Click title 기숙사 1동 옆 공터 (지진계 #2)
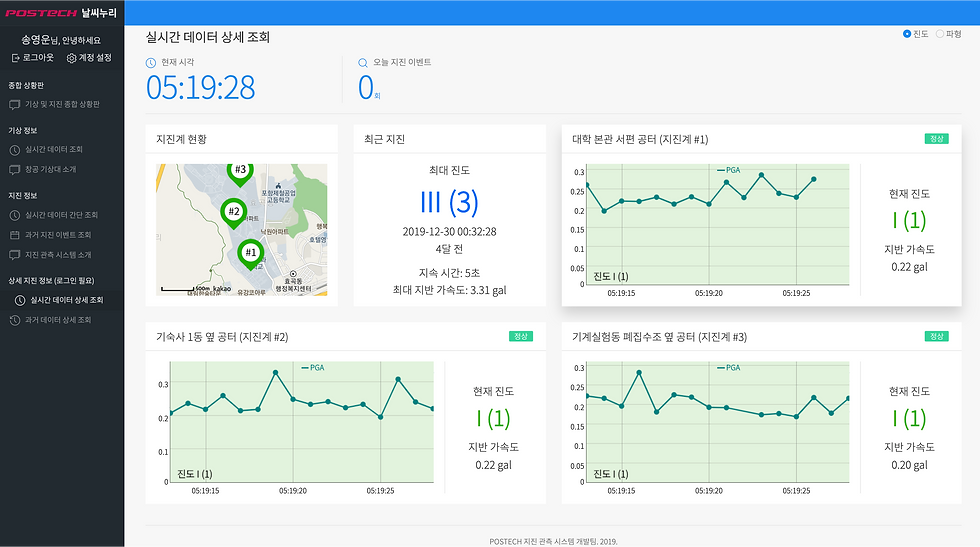This screenshot has width=980, height=547. 222,337
